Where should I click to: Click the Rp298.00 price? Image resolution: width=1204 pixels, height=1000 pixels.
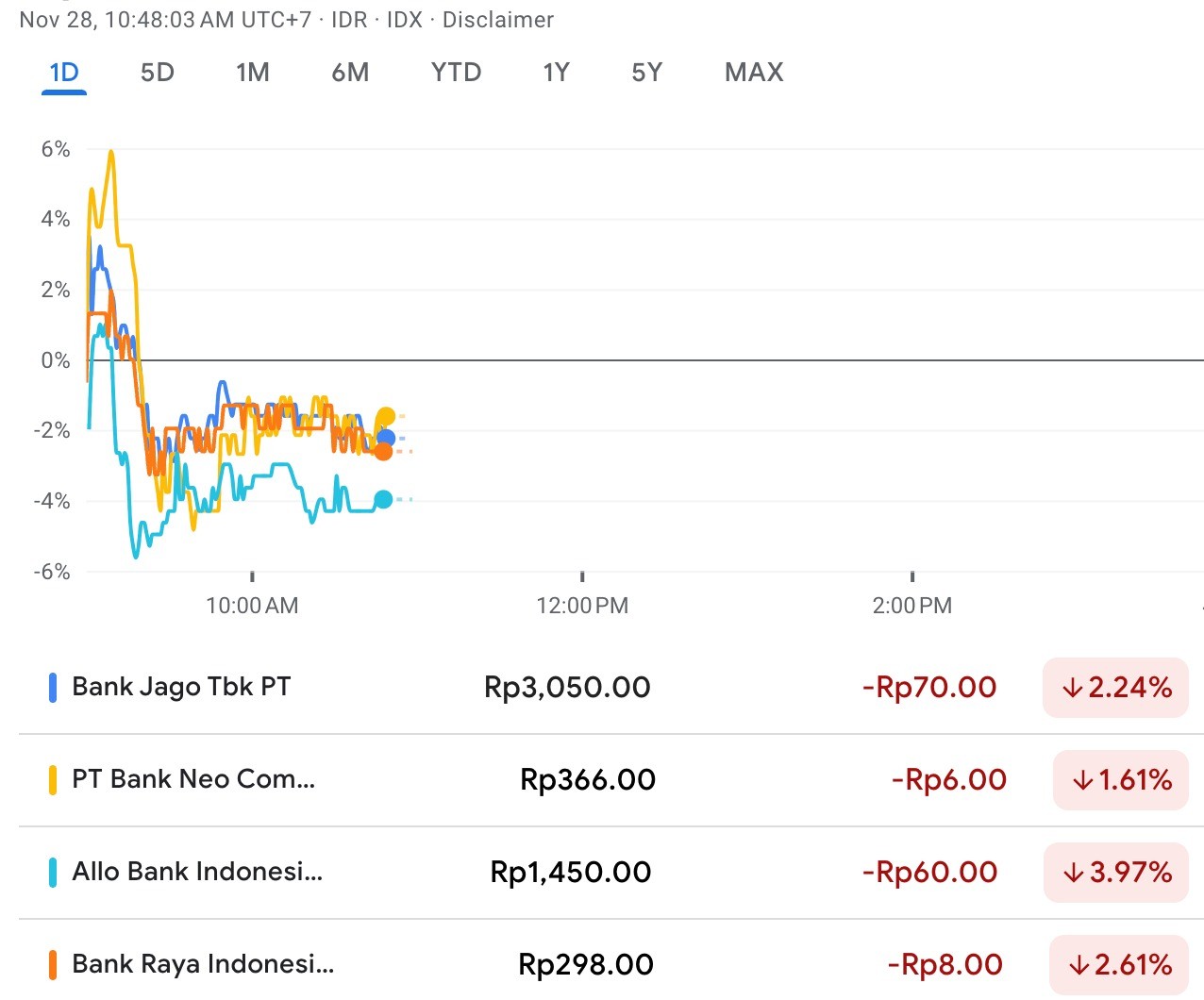pos(586,965)
